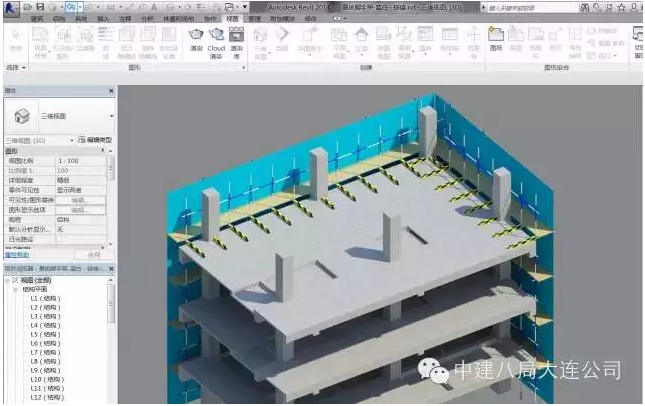Click the 3D view house icon in Properties
The height and width of the screenshot is (406, 645).
click(20, 115)
